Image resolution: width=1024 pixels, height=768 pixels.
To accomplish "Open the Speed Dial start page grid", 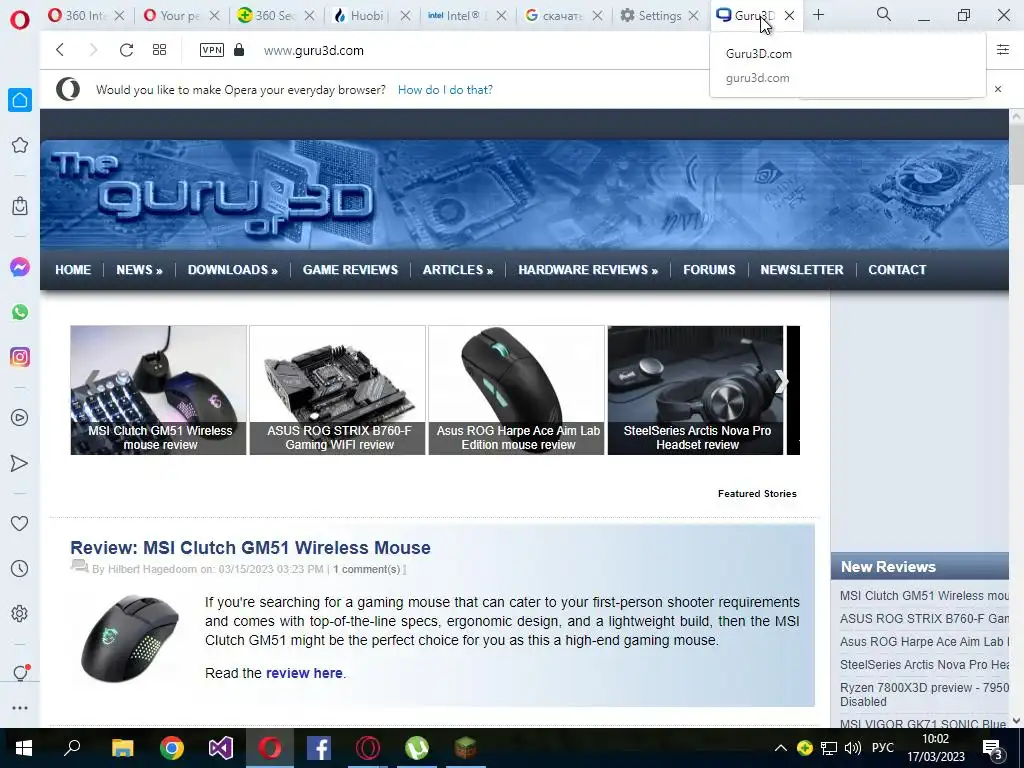I will coord(159,50).
